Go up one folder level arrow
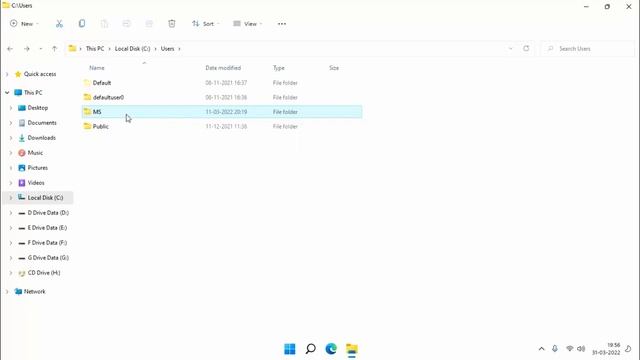The image size is (640, 360). pos(54,49)
